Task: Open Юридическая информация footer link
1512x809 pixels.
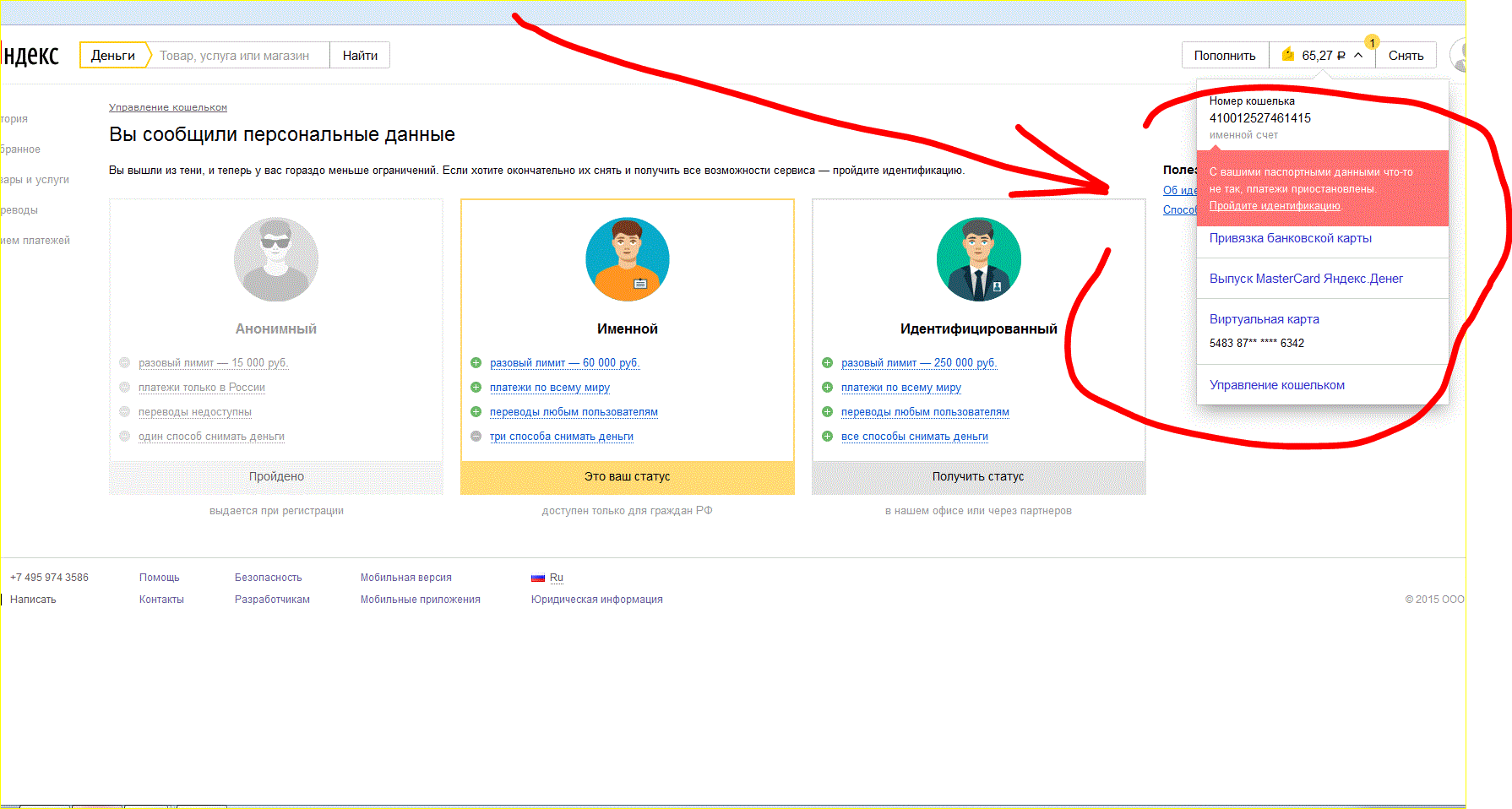Action: 596,600
